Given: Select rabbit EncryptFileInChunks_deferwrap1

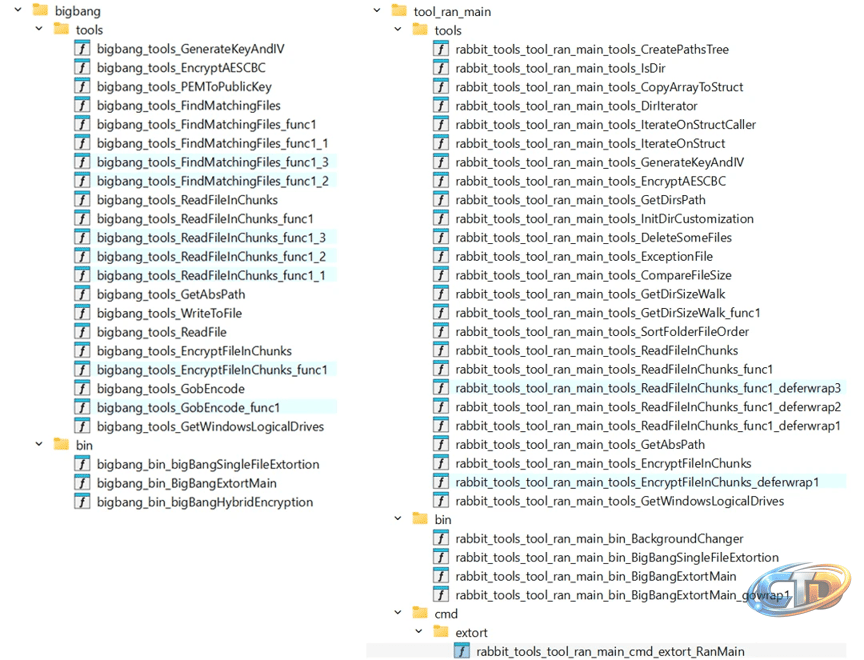Looking at the screenshot, I should [637, 482].
